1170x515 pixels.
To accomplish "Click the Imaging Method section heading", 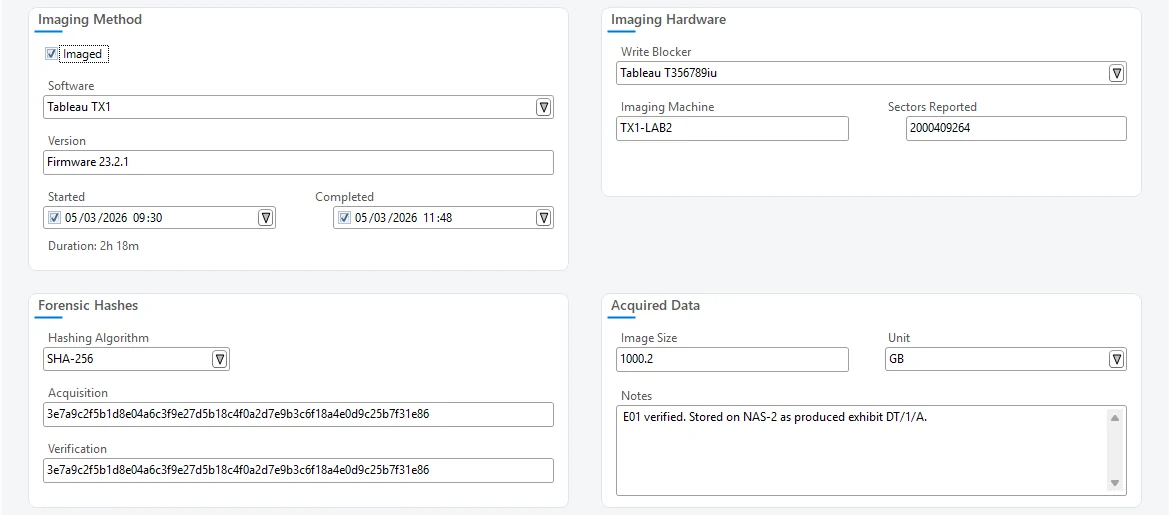I will click(x=90, y=19).
